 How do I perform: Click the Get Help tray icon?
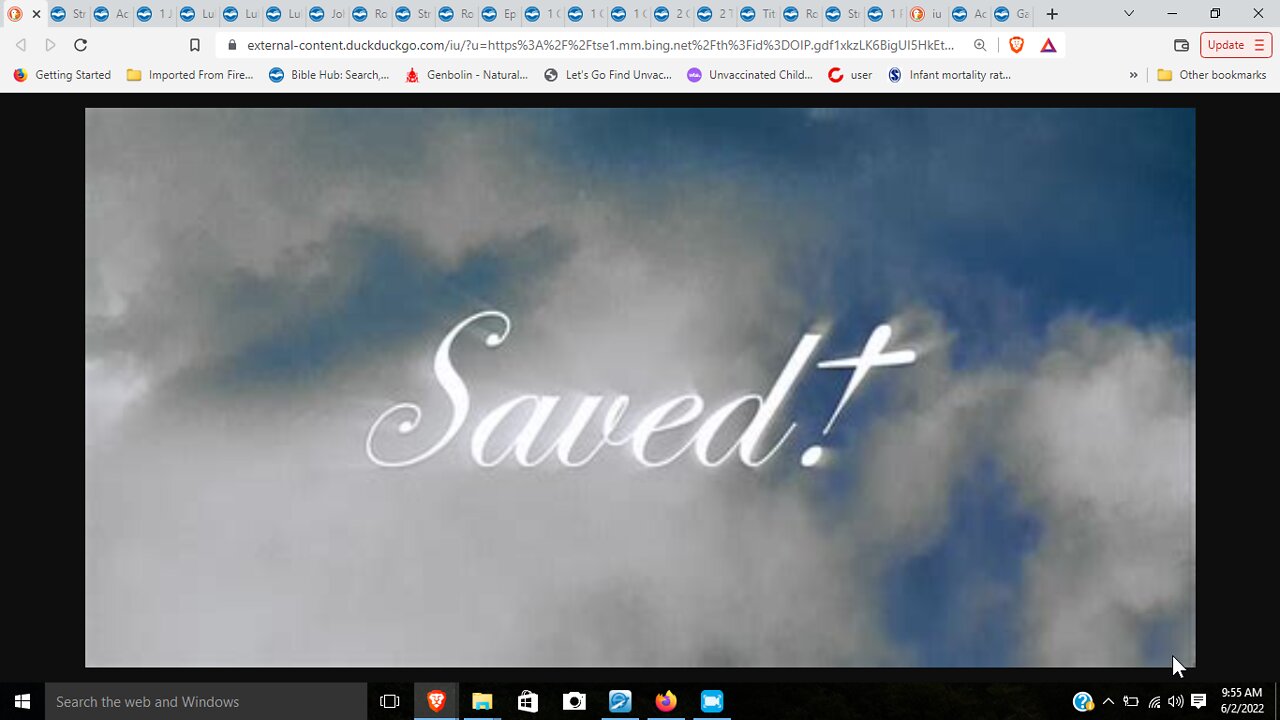pyautogui.click(x=1083, y=701)
